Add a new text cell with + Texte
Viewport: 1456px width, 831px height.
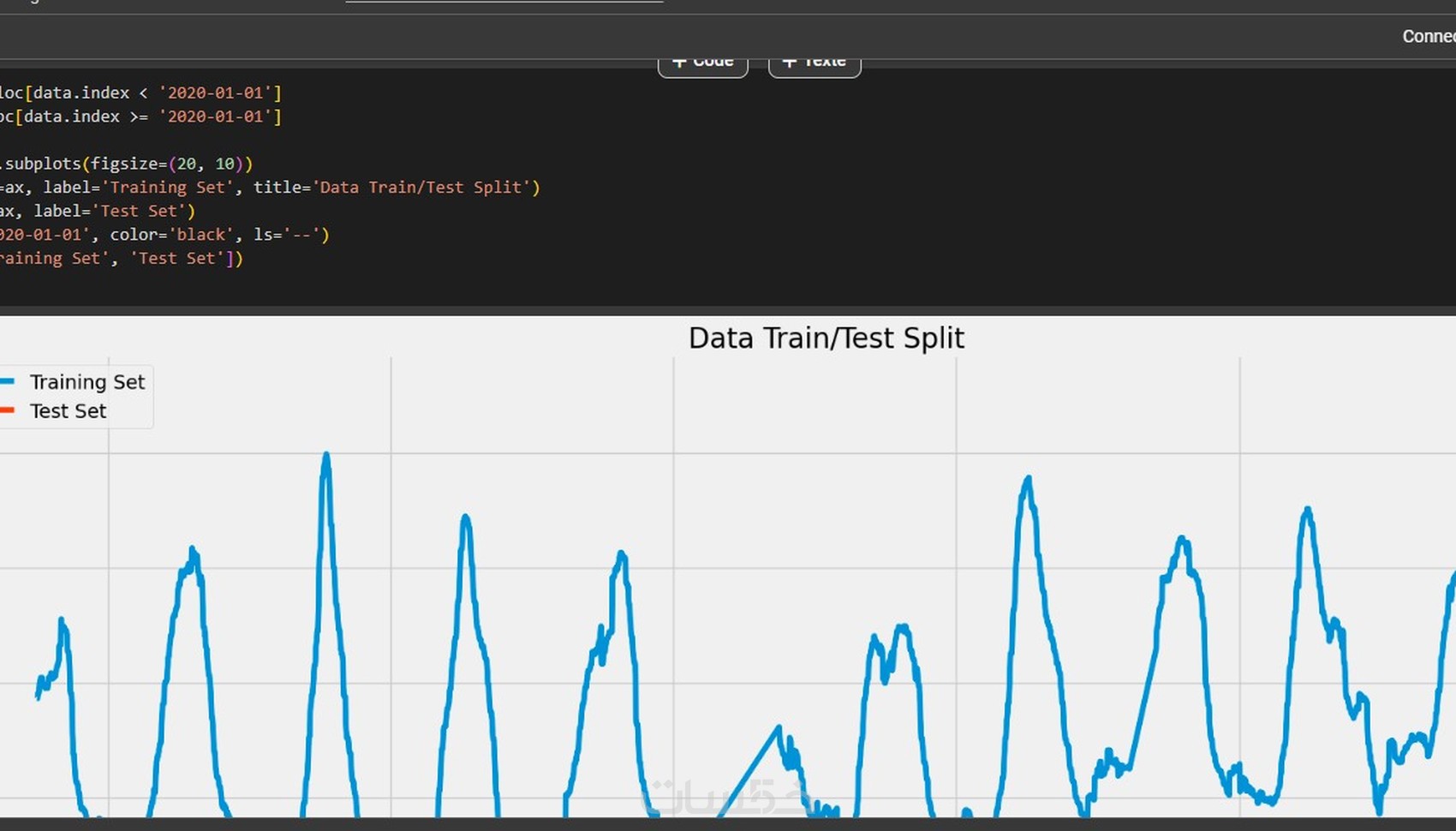814,60
